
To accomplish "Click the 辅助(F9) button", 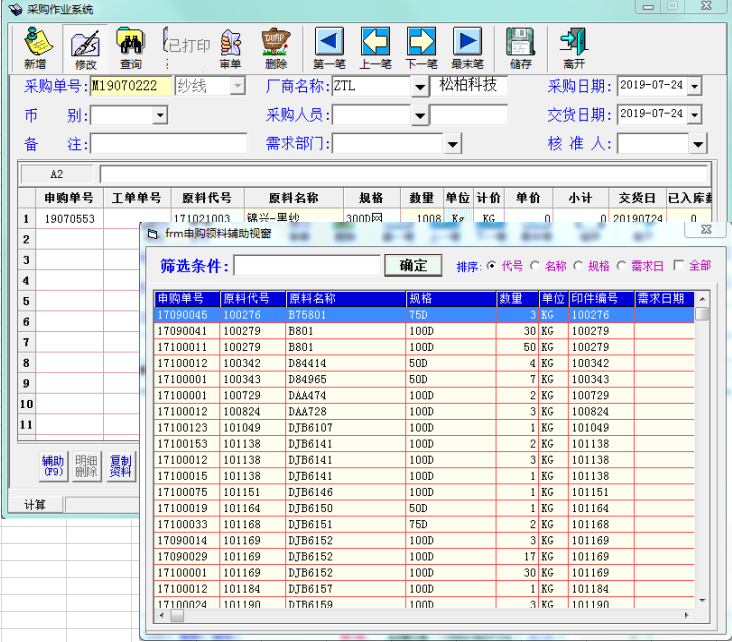I will tap(54, 466).
